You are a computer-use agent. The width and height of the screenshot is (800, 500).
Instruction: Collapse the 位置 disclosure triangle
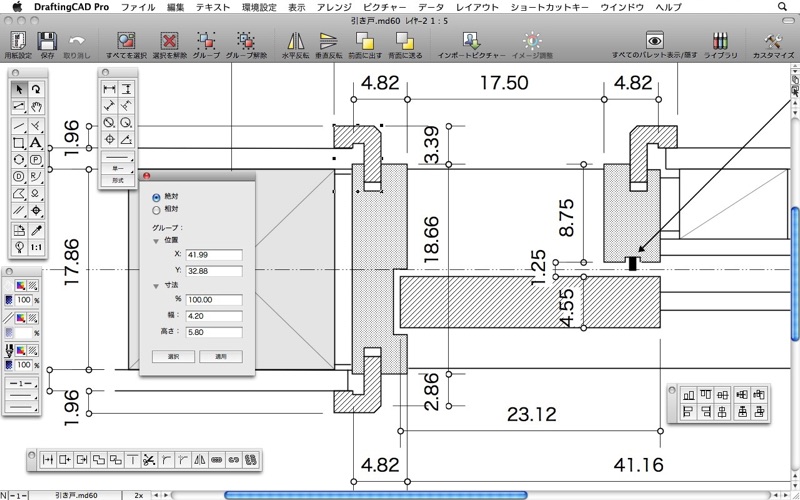click(155, 240)
